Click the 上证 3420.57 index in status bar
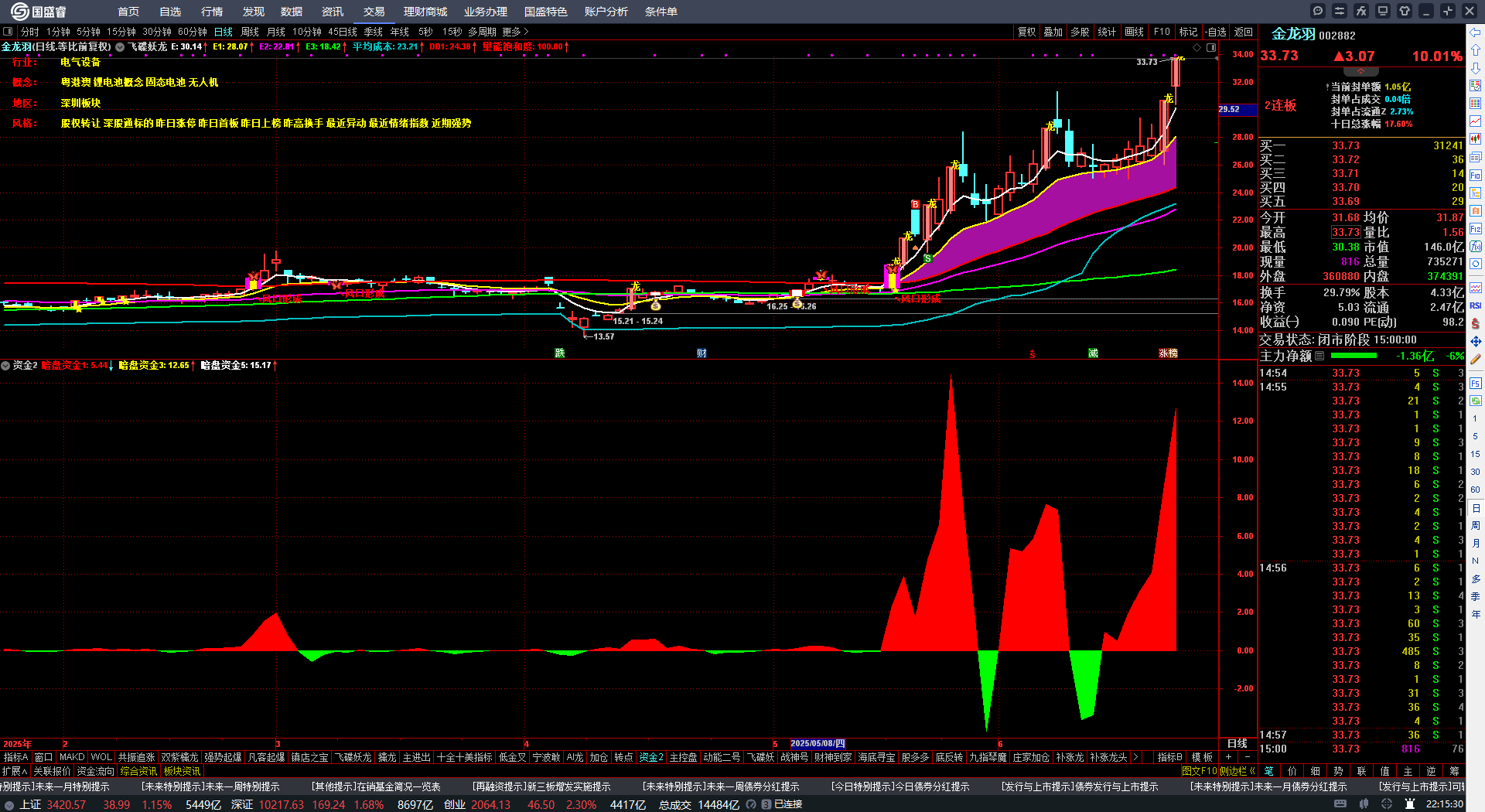Screen dimensions: 1485x812 [53, 804]
